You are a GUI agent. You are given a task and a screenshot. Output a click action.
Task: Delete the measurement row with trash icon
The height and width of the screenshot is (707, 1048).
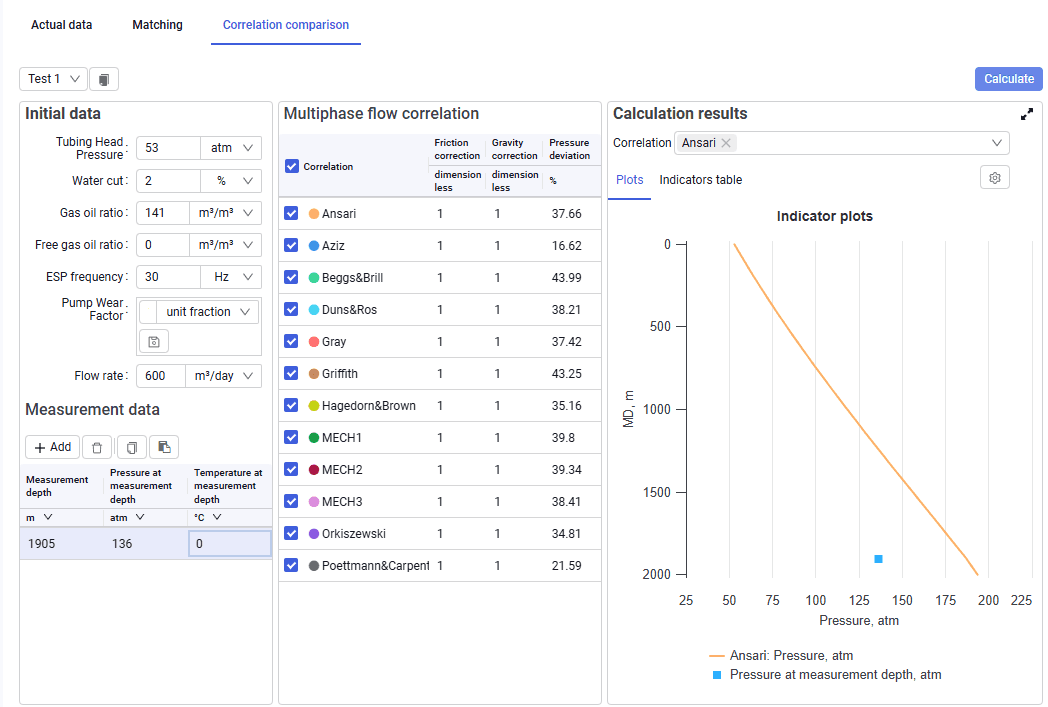(x=97, y=447)
